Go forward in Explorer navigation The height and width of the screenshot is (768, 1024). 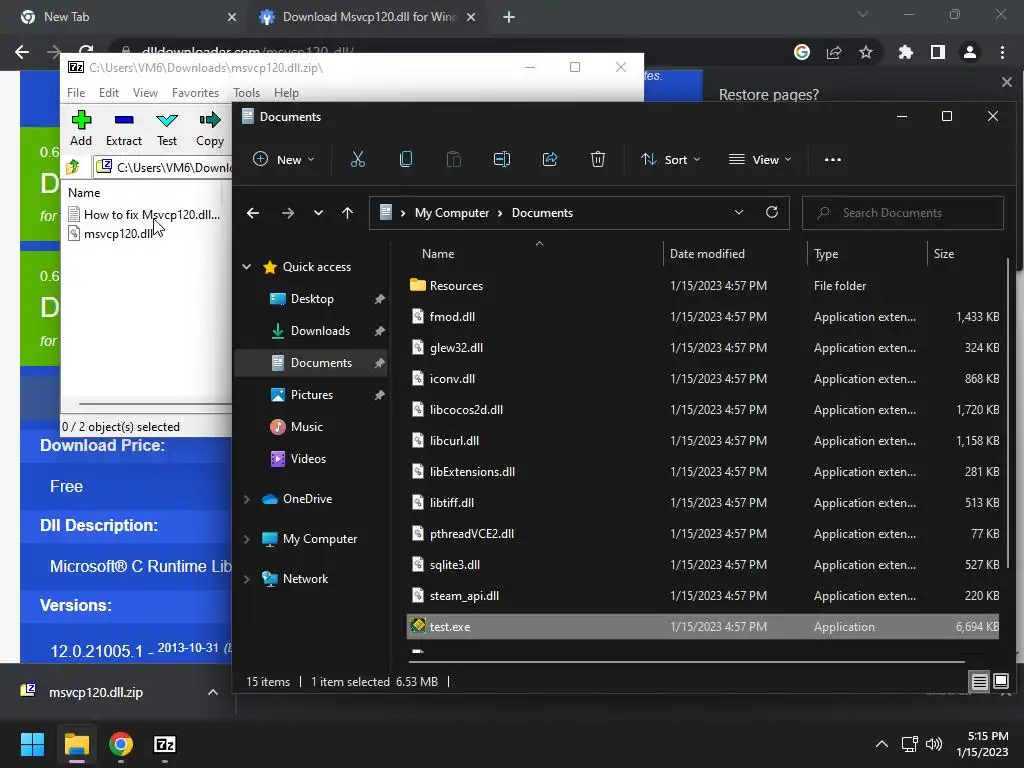[287, 213]
